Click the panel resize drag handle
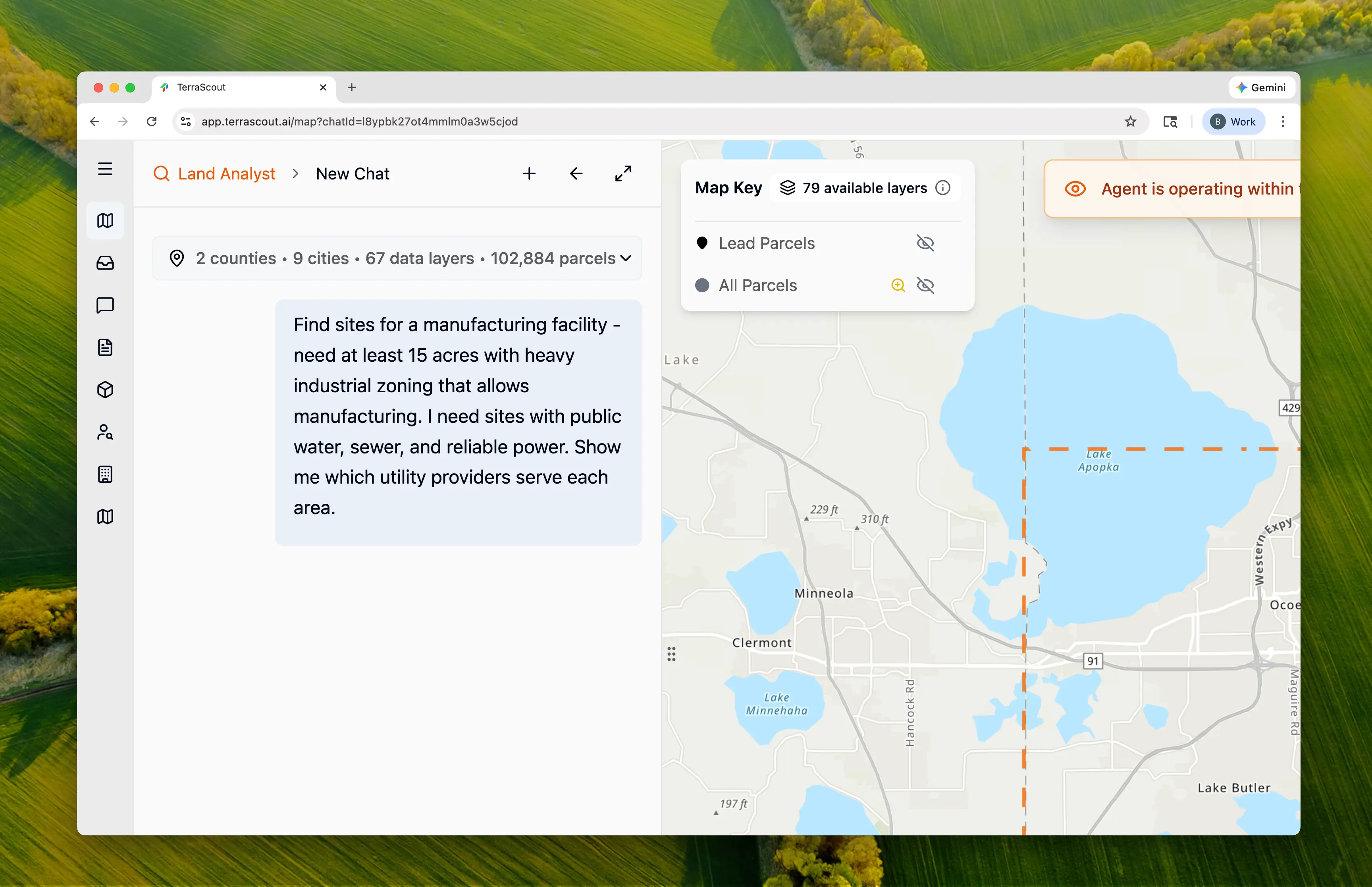This screenshot has width=1372, height=887. [x=671, y=654]
